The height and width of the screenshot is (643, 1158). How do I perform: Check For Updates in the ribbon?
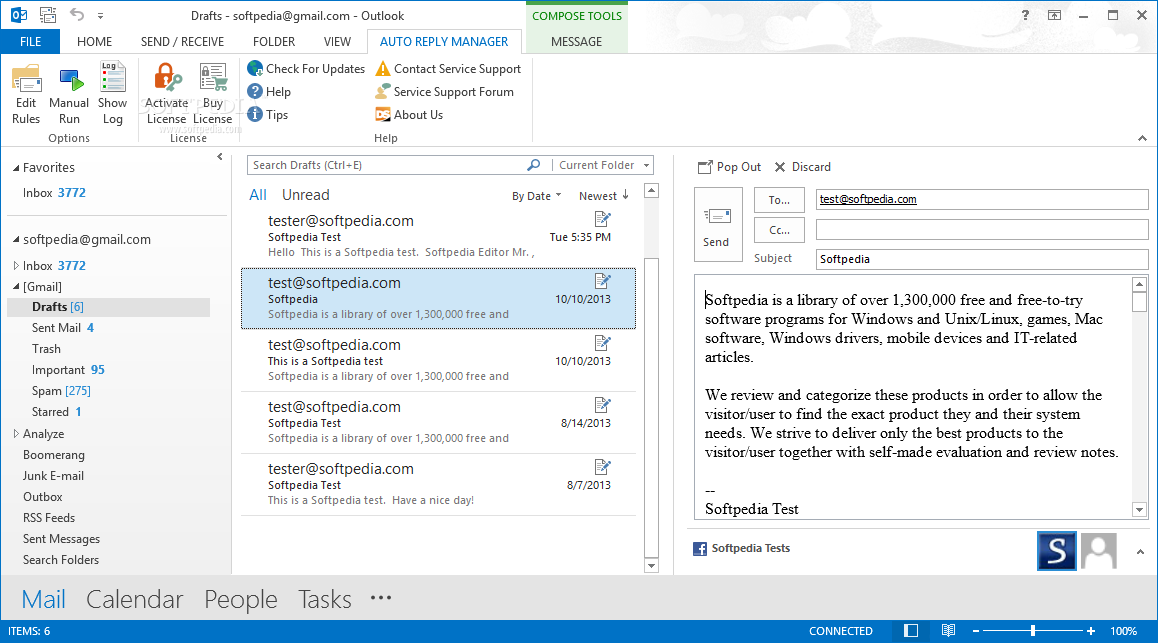click(306, 69)
